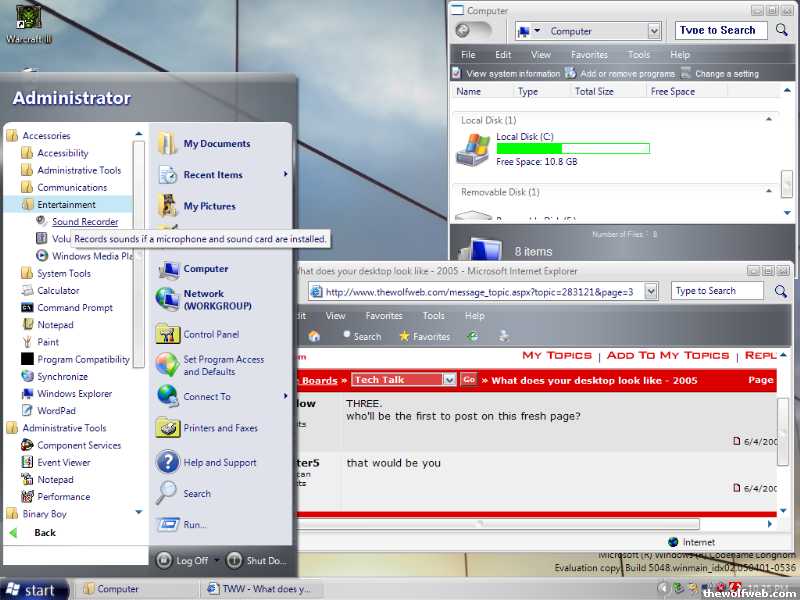Click the Internet Explorer horizontal scrollbar

pyautogui.click(x=498, y=524)
